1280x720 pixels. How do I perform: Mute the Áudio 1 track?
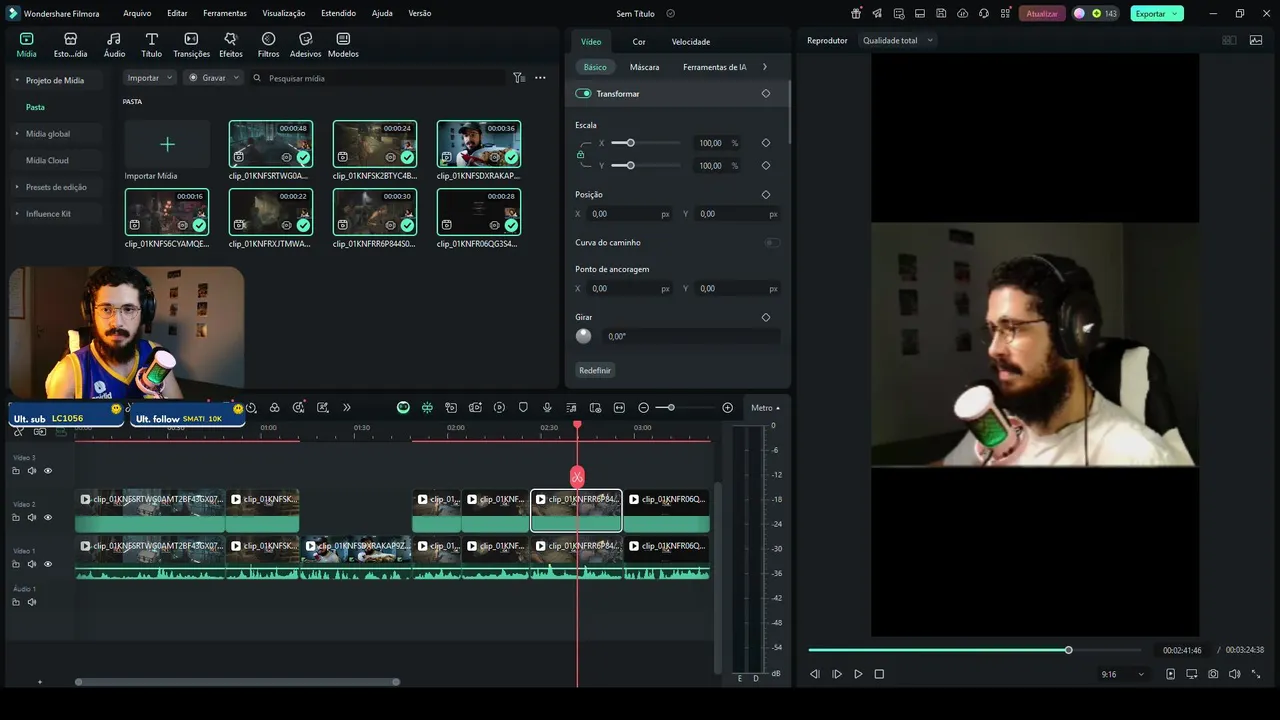[x=32, y=602]
